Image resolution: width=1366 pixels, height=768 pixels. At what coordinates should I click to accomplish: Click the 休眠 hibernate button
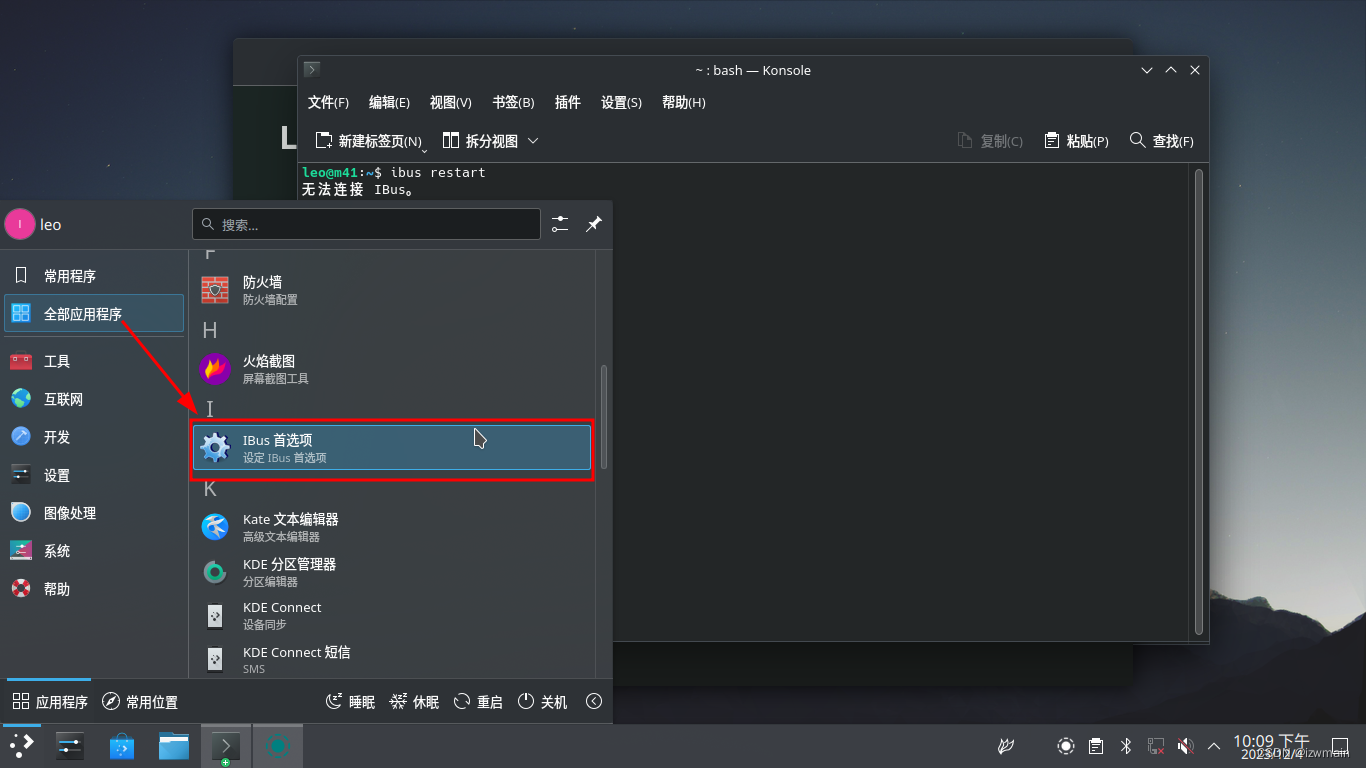[414, 702]
